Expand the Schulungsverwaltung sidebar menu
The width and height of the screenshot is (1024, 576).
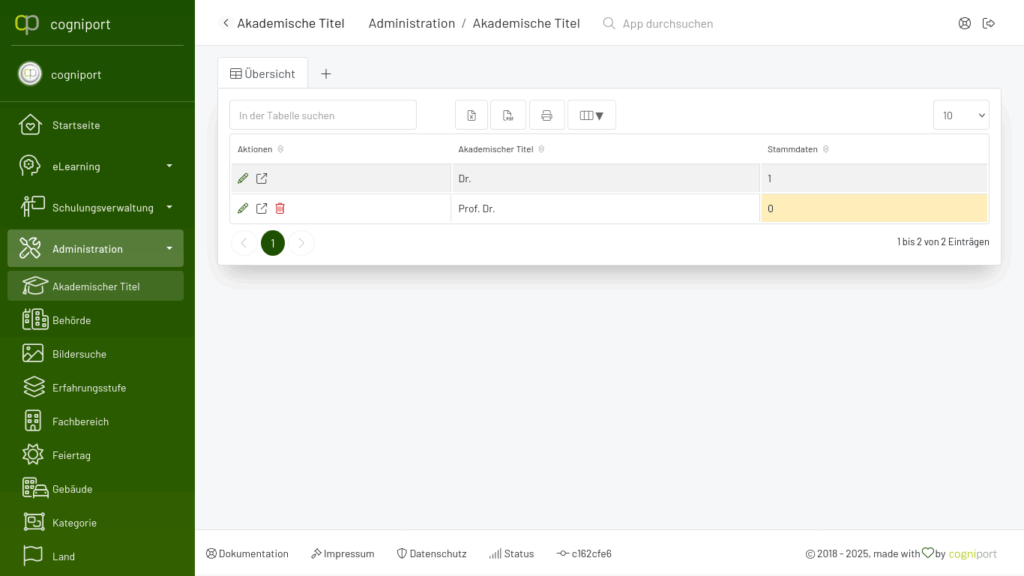(95, 208)
